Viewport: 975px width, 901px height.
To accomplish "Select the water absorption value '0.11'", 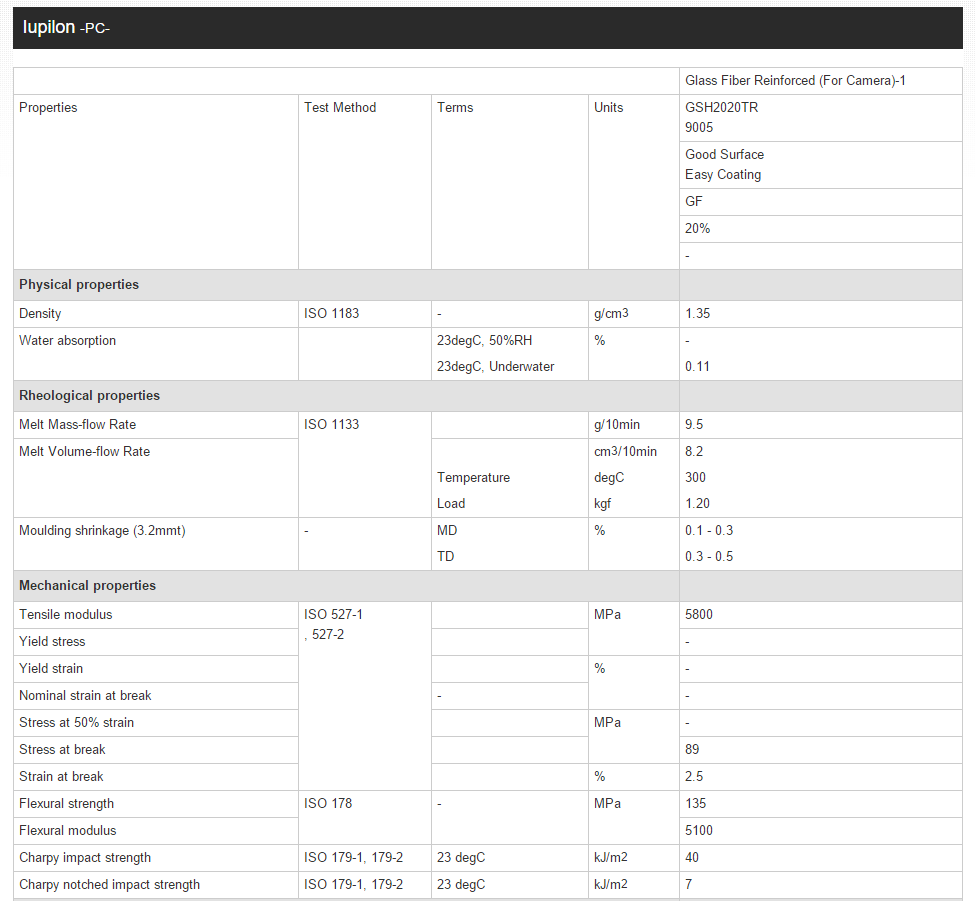I will 697,367.
